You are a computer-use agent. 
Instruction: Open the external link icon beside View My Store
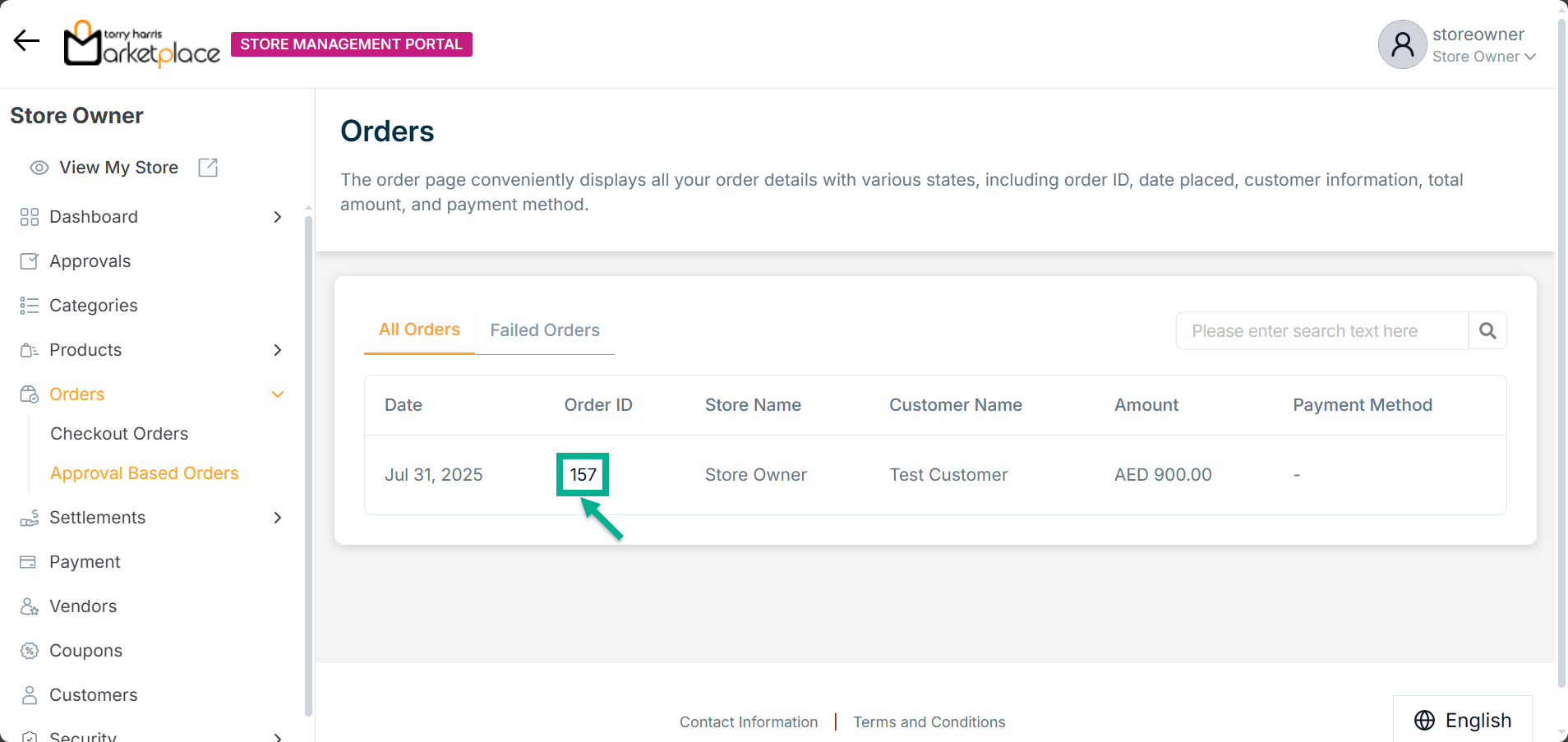(208, 168)
